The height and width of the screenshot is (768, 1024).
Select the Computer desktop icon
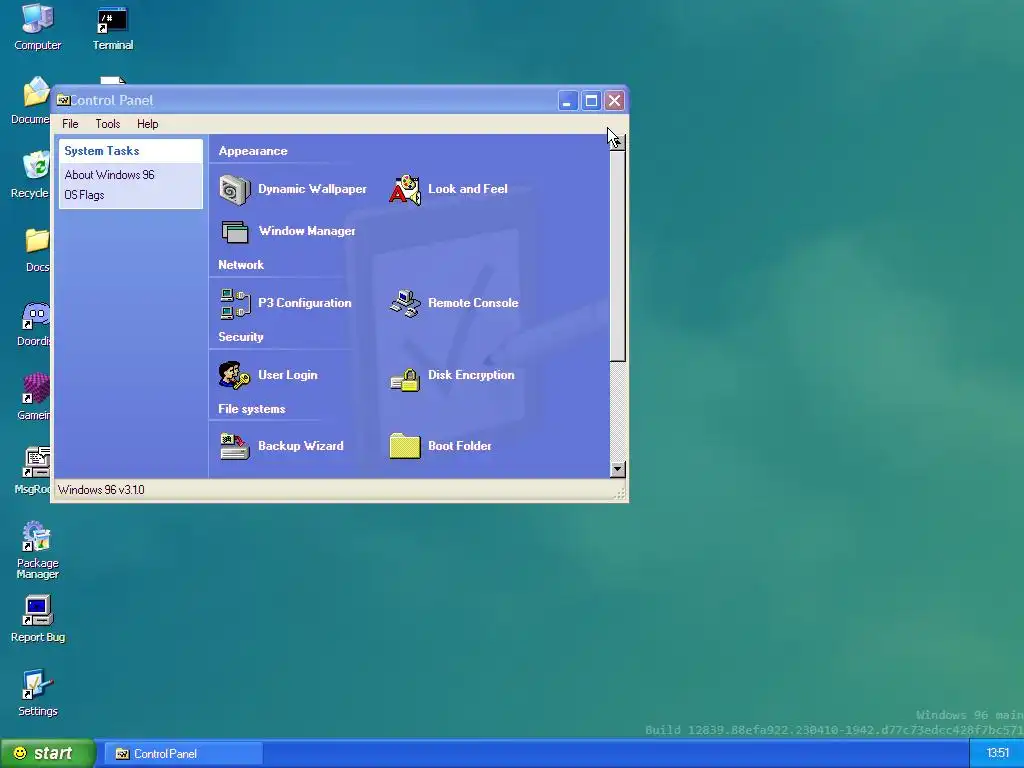click(37, 18)
